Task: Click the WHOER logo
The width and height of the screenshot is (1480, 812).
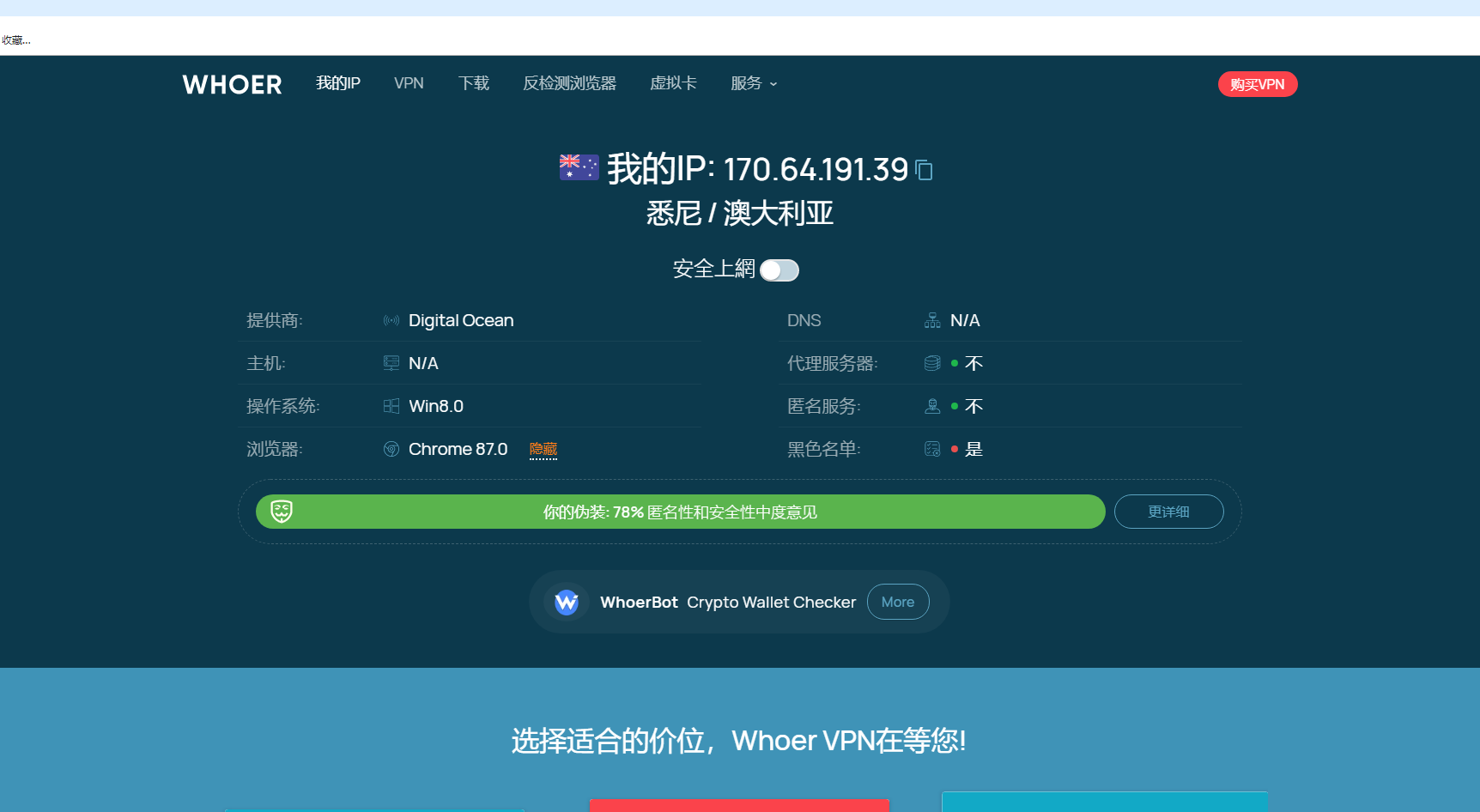Action: coord(232,84)
